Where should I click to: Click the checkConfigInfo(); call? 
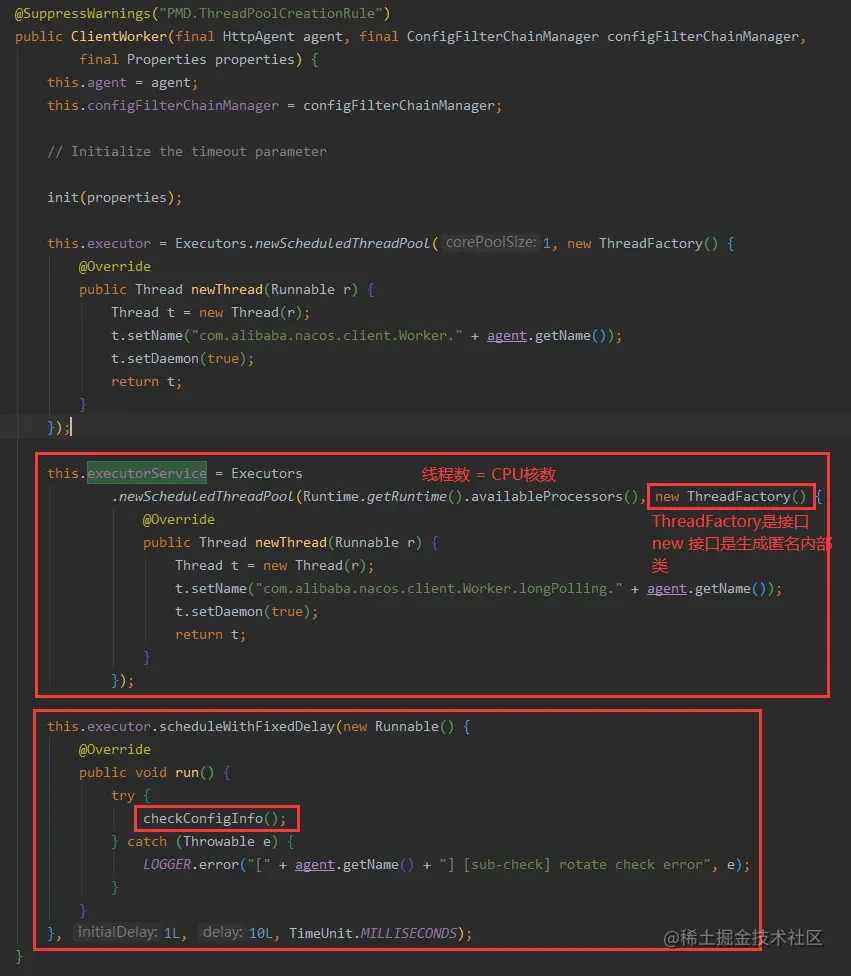click(215, 819)
